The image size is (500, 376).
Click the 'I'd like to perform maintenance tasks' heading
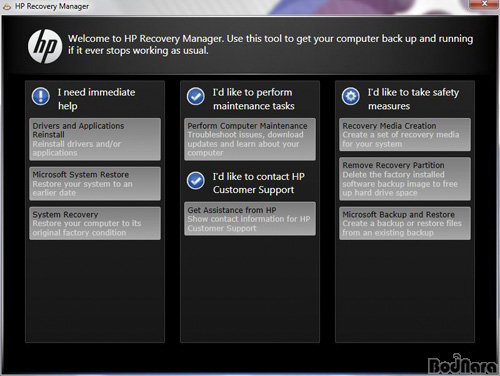pos(254,99)
